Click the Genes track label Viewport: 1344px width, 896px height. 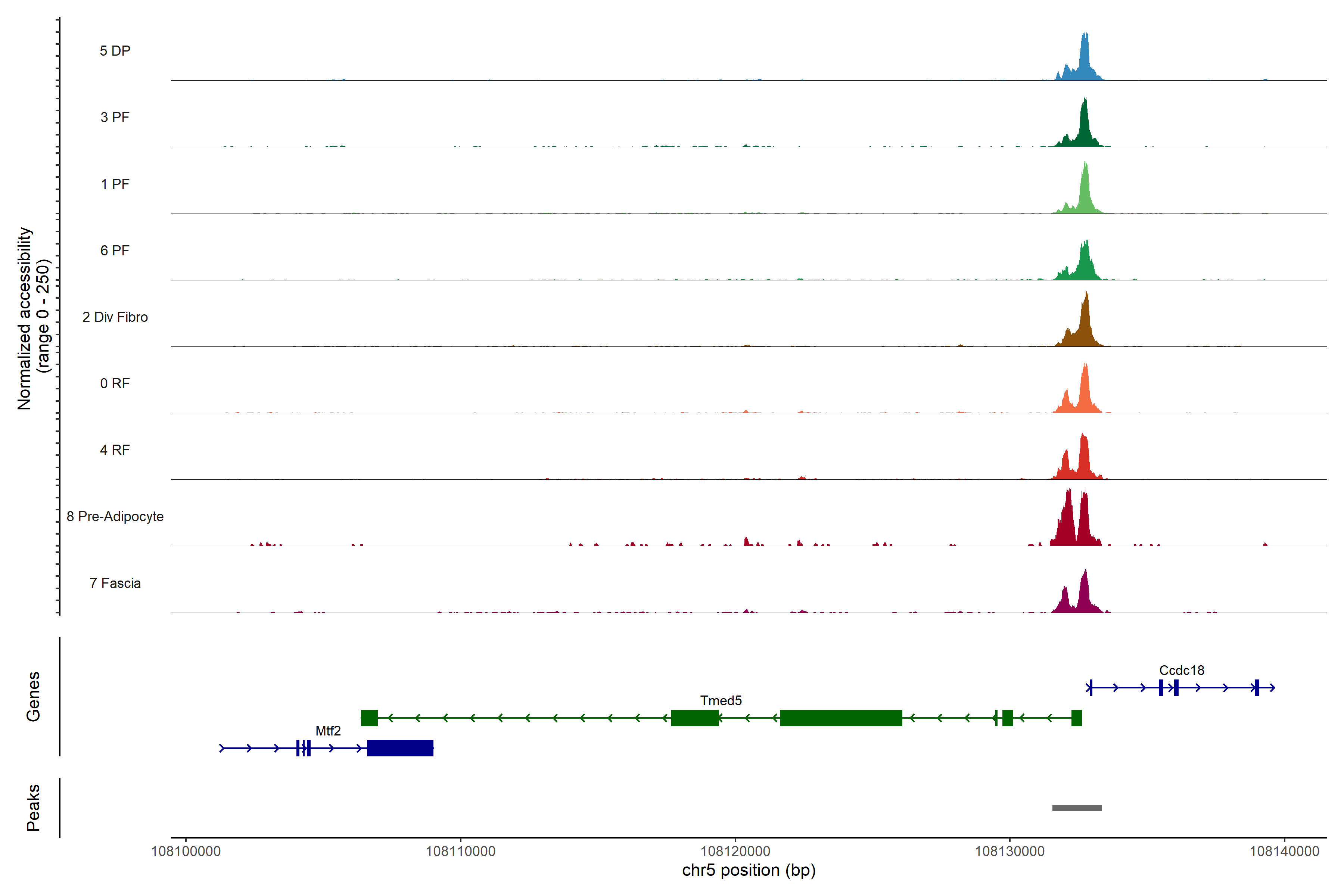[33, 697]
